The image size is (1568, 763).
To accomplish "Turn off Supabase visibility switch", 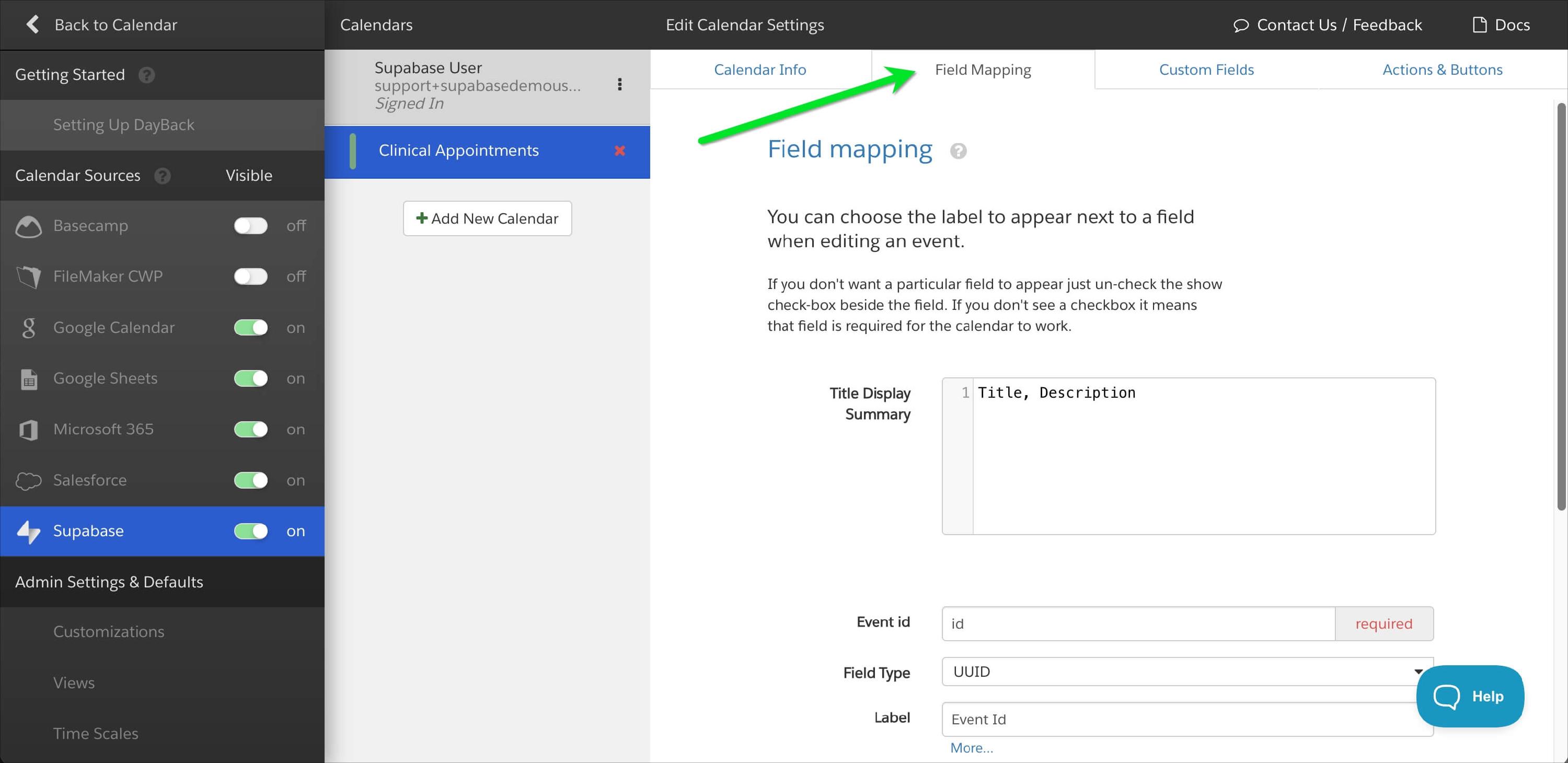I will coord(251,530).
